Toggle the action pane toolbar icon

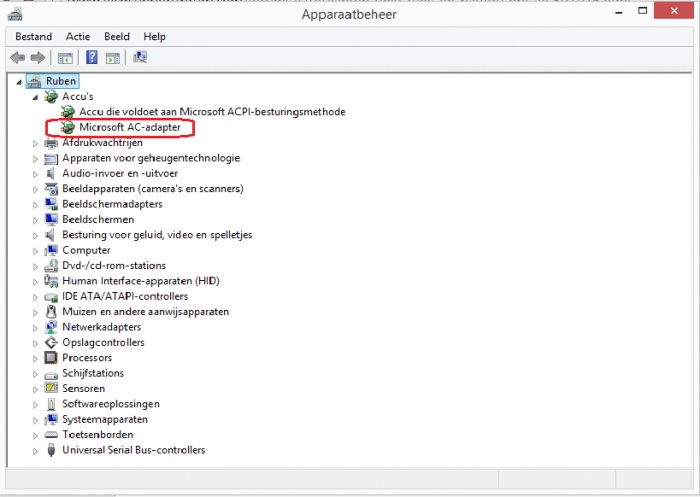[x=113, y=58]
